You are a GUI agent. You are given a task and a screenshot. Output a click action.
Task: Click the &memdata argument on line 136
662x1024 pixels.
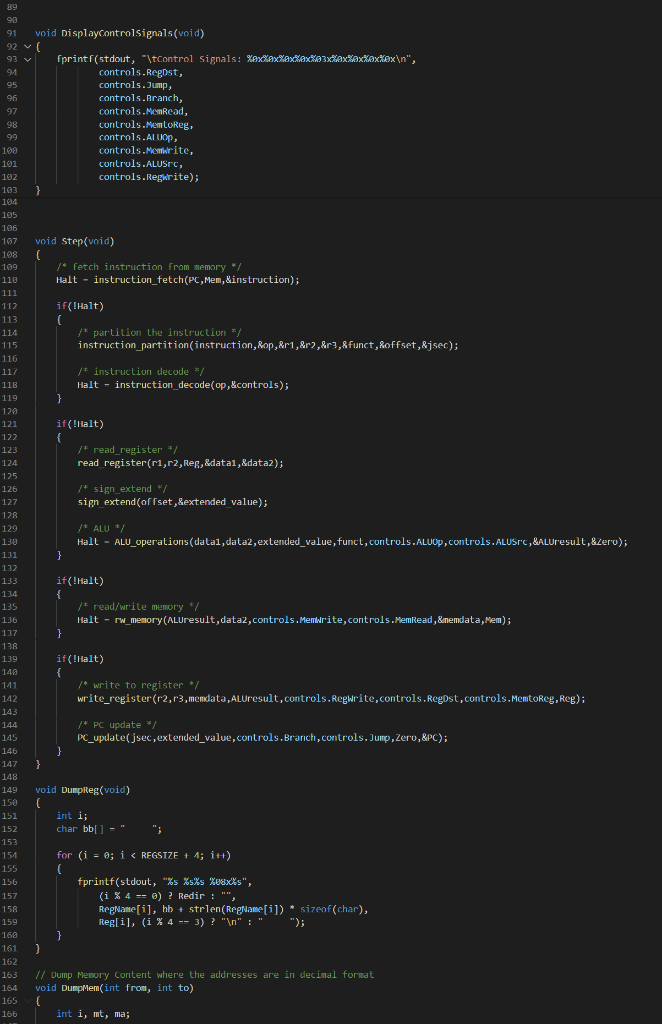click(458, 620)
